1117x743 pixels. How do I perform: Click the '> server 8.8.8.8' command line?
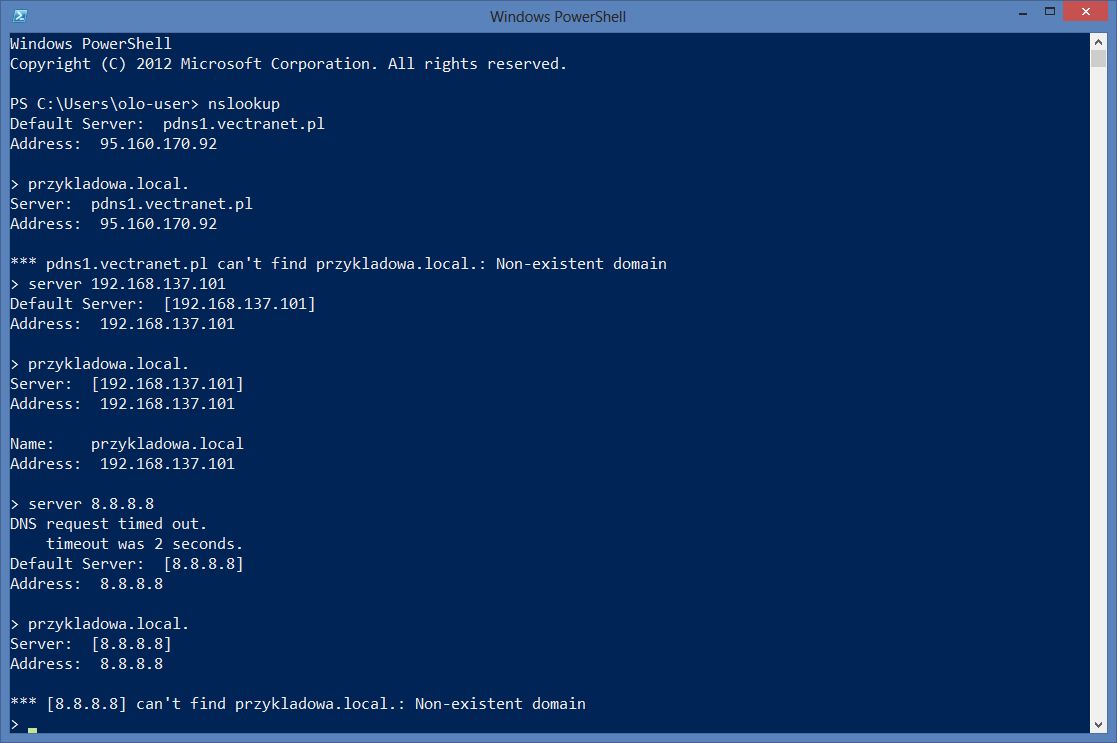[x=82, y=504]
